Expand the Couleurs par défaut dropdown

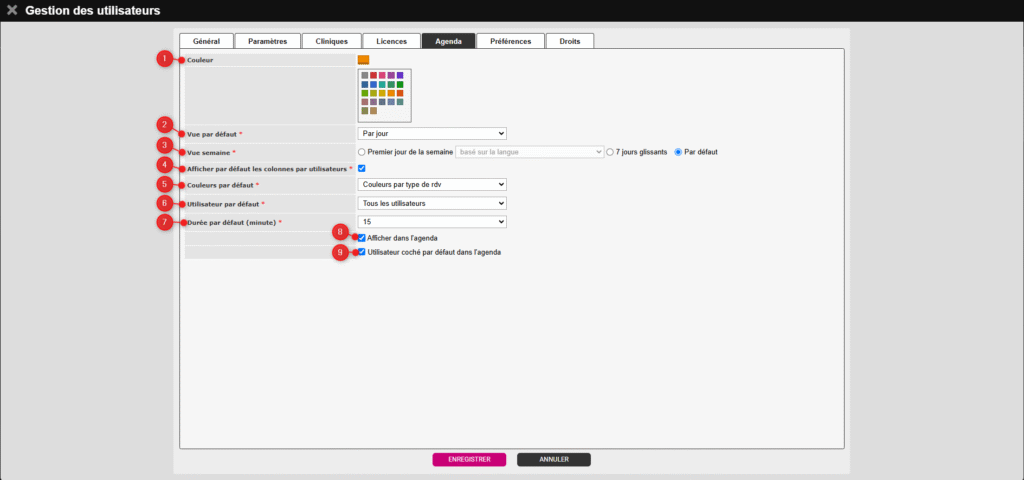pyautogui.click(x=432, y=185)
